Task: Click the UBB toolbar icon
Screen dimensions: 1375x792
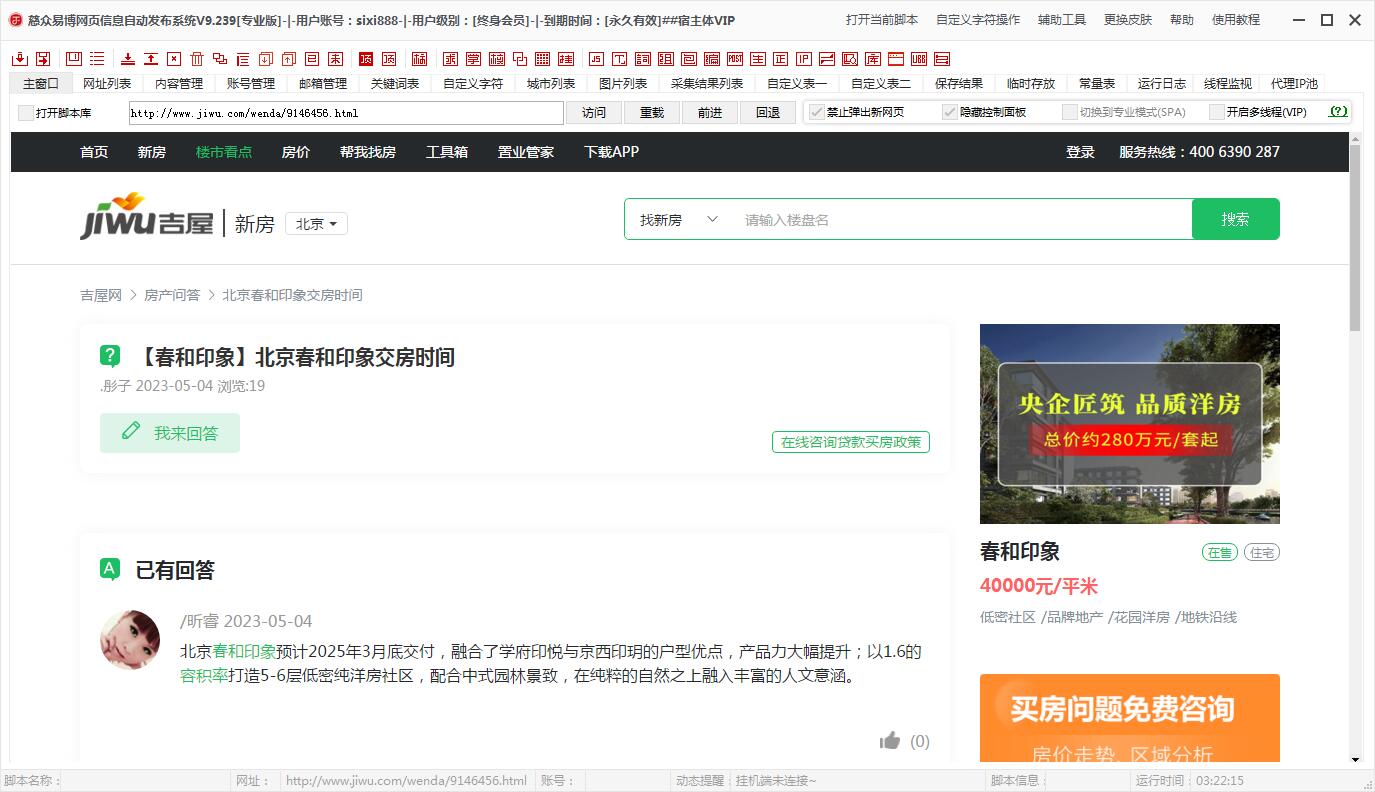Action: pyautogui.click(x=918, y=59)
